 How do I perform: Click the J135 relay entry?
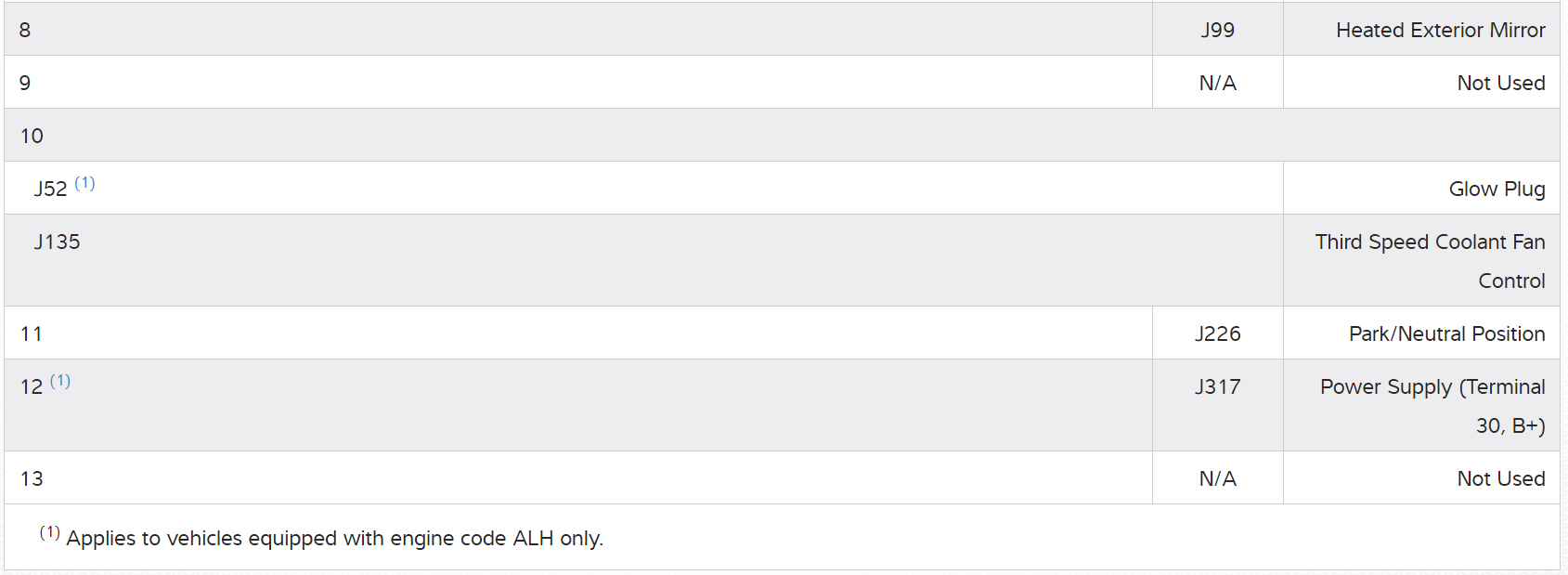click(x=58, y=242)
